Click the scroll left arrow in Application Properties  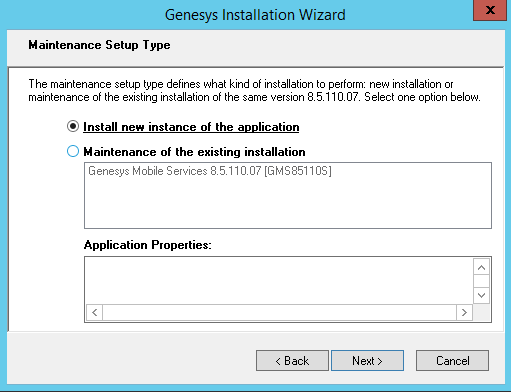tap(95, 313)
